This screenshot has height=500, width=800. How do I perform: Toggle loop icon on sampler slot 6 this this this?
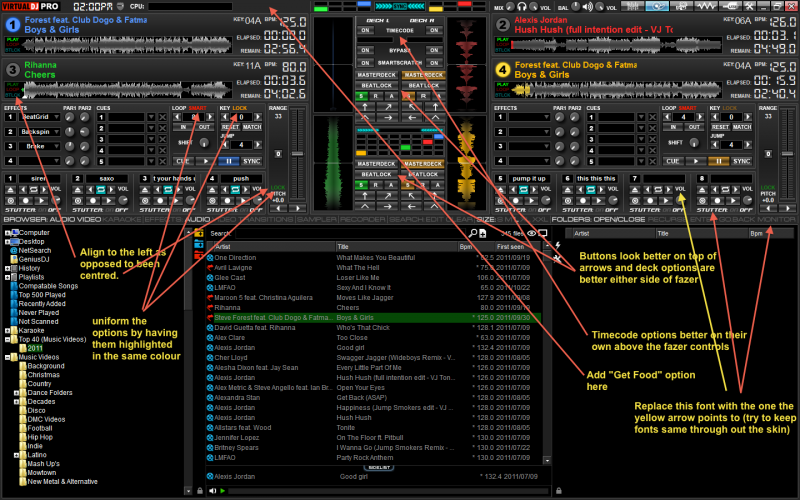click(x=590, y=190)
